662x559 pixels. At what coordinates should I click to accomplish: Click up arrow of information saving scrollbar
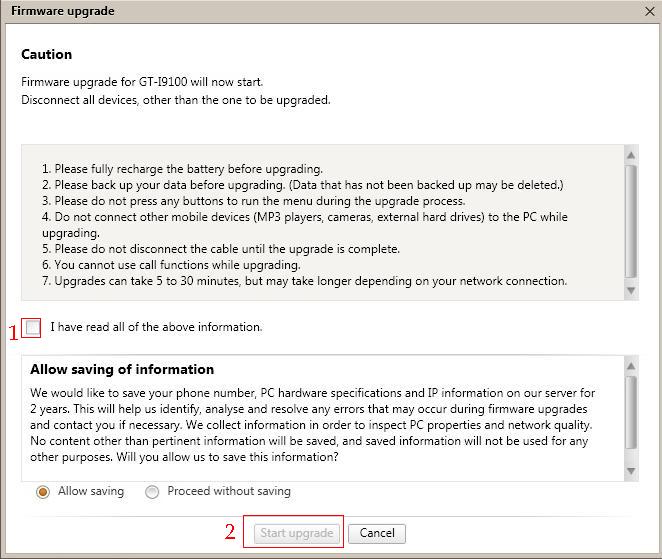click(631, 366)
